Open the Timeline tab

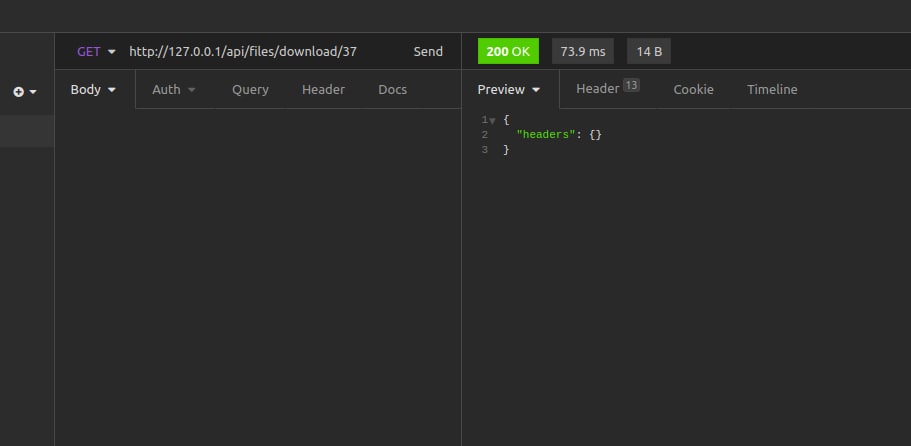coord(772,89)
